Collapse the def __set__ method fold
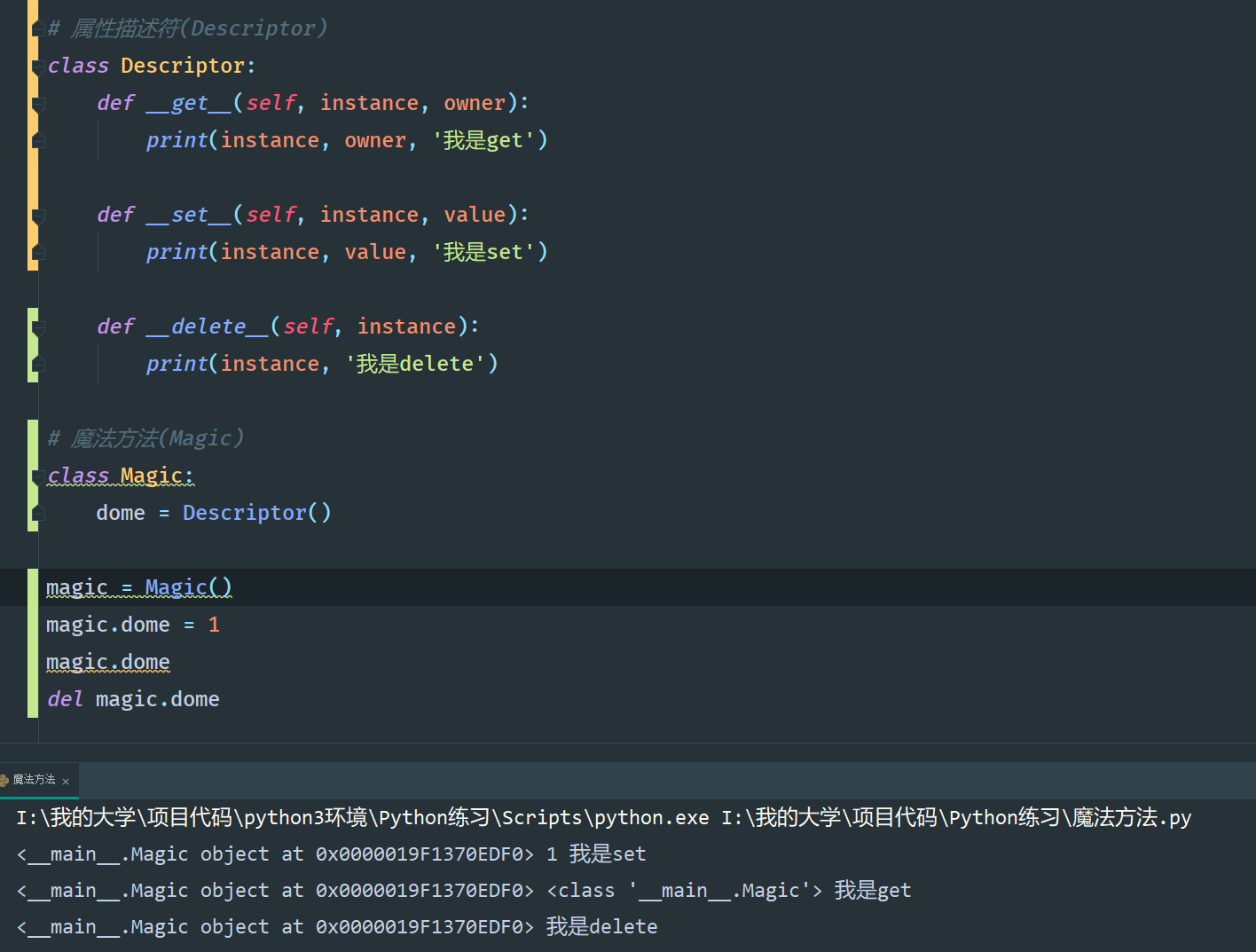This screenshot has height=952, width=1256. [38, 216]
